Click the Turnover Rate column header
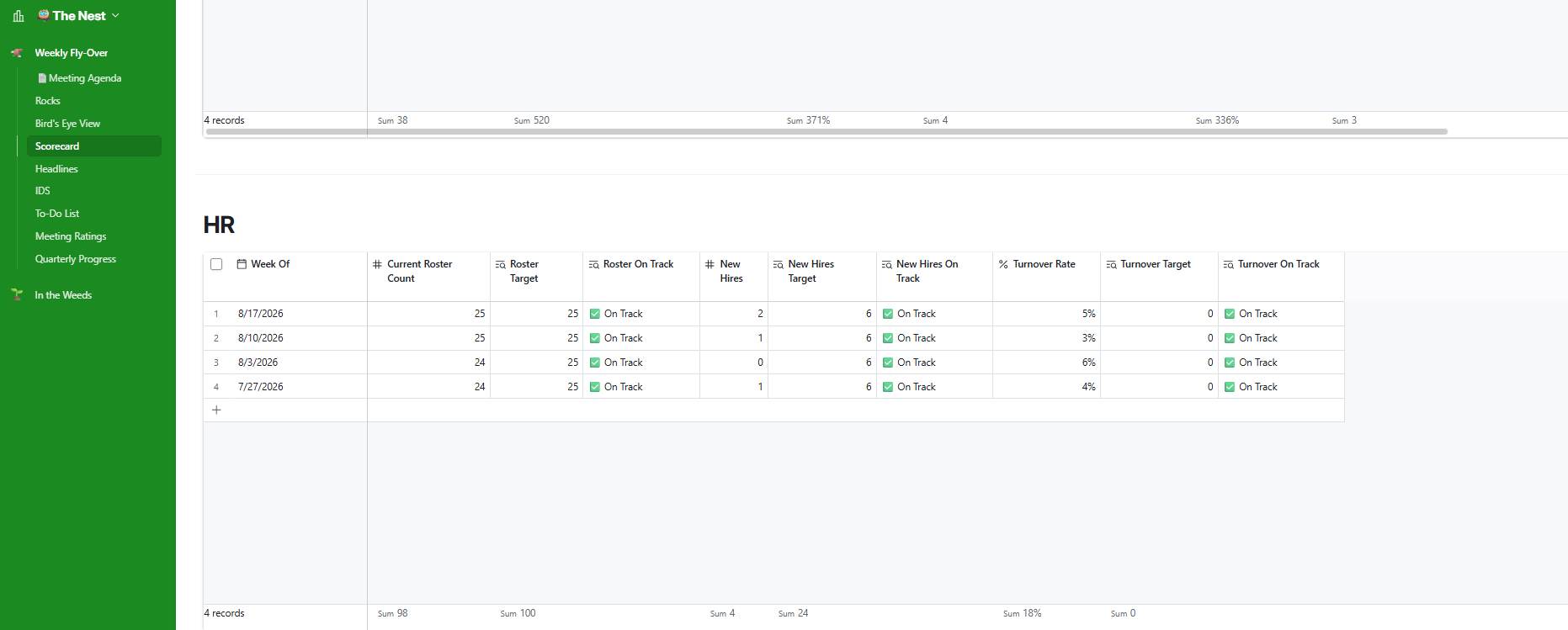Viewport: 1568px width, 630px height. pyautogui.click(x=1046, y=276)
